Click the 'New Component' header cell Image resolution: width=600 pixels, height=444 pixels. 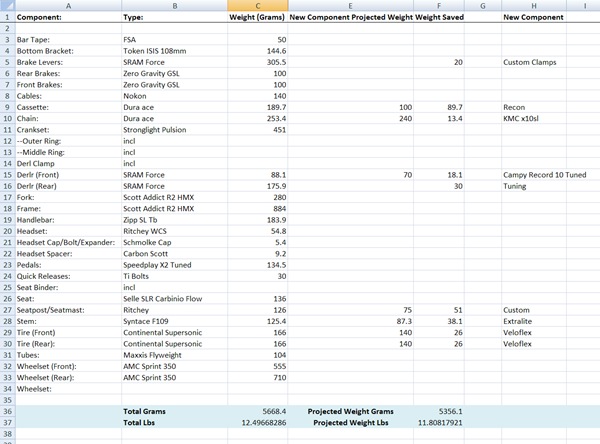534,17
